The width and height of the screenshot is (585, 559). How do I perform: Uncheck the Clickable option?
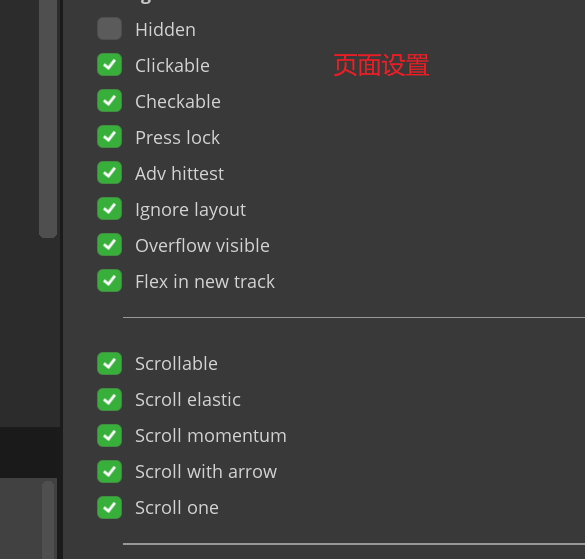109,65
